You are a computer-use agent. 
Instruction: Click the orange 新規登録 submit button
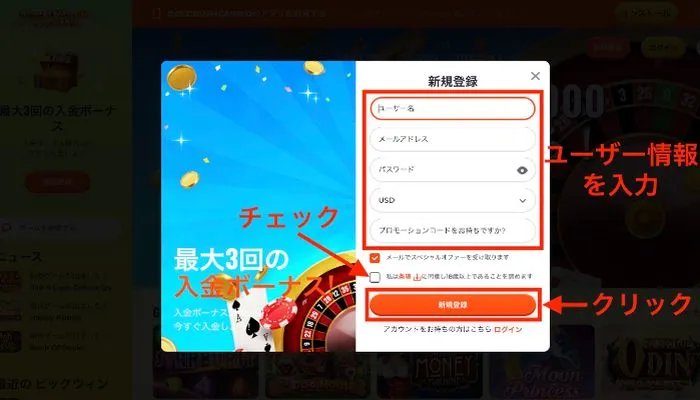pyautogui.click(x=453, y=305)
